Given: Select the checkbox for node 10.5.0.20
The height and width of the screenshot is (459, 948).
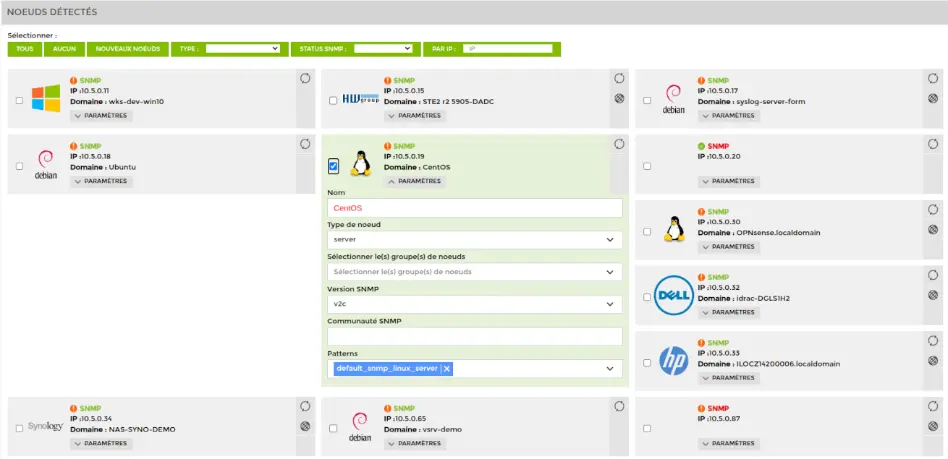Looking at the screenshot, I should click(x=647, y=166).
